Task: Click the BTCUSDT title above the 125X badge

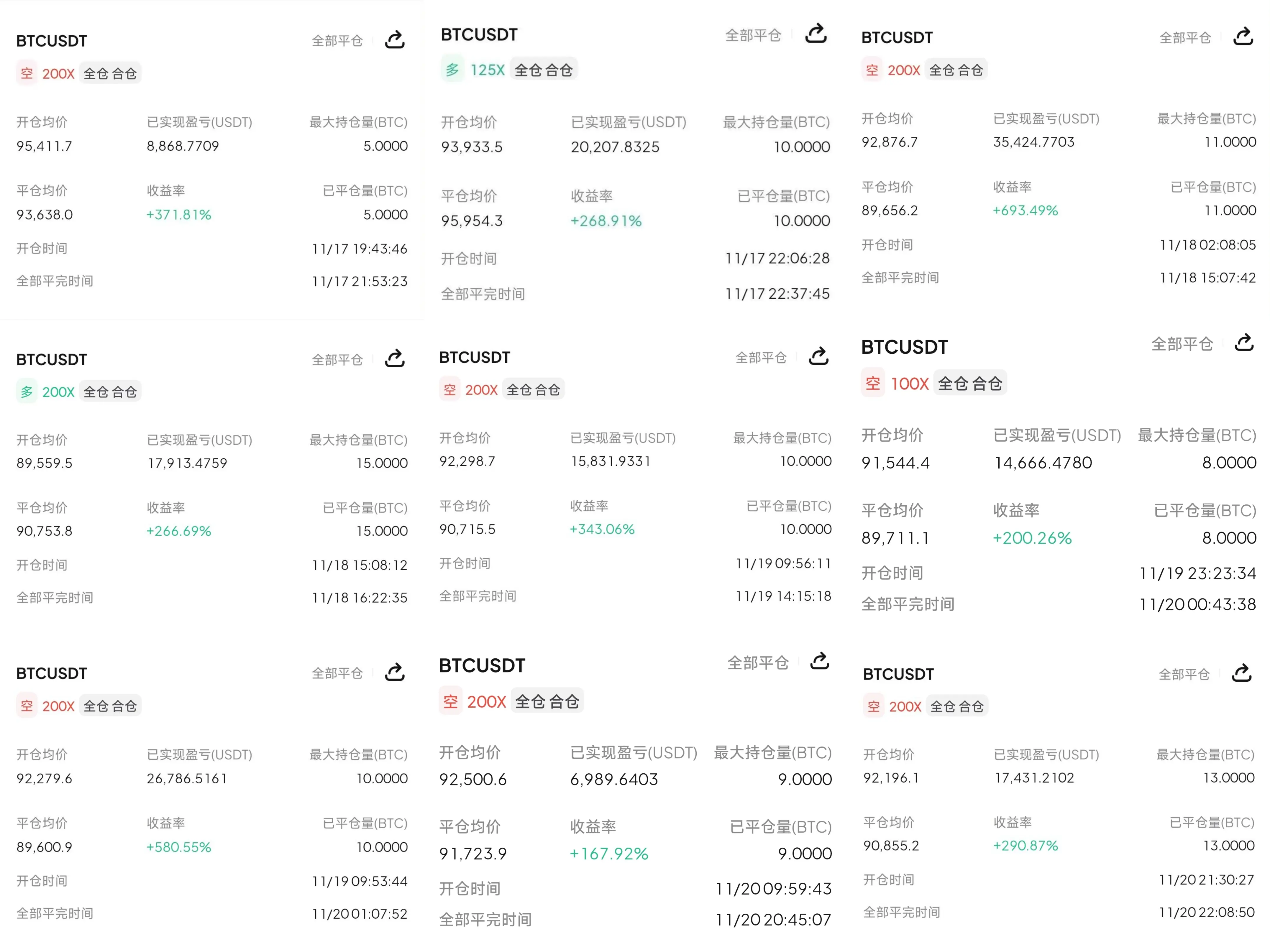Action: 479,35
